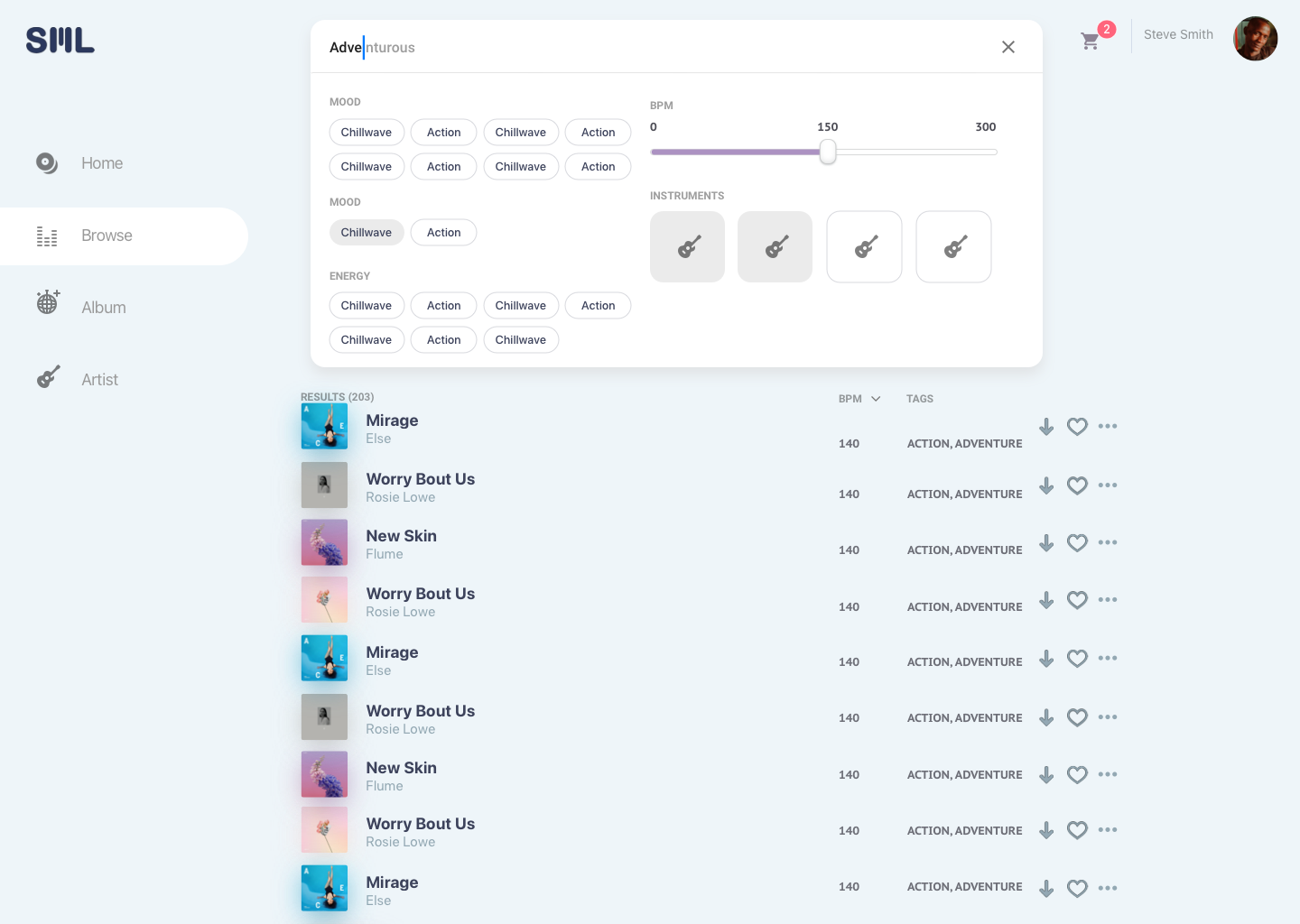Screen dimensions: 1300x924
Task: Enable the rightmost guitar instrument tile
Action: coord(953,247)
